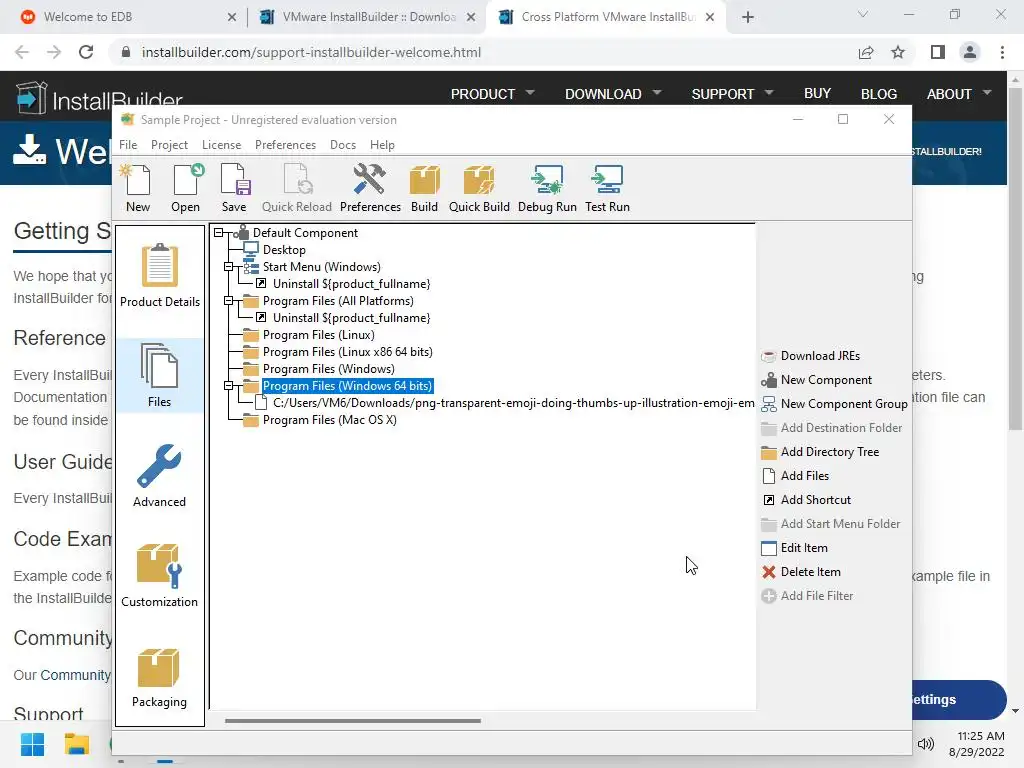Open Windows Start menu
The width and height of the screenshot is (1024, 768).
(x=32, y=744)
